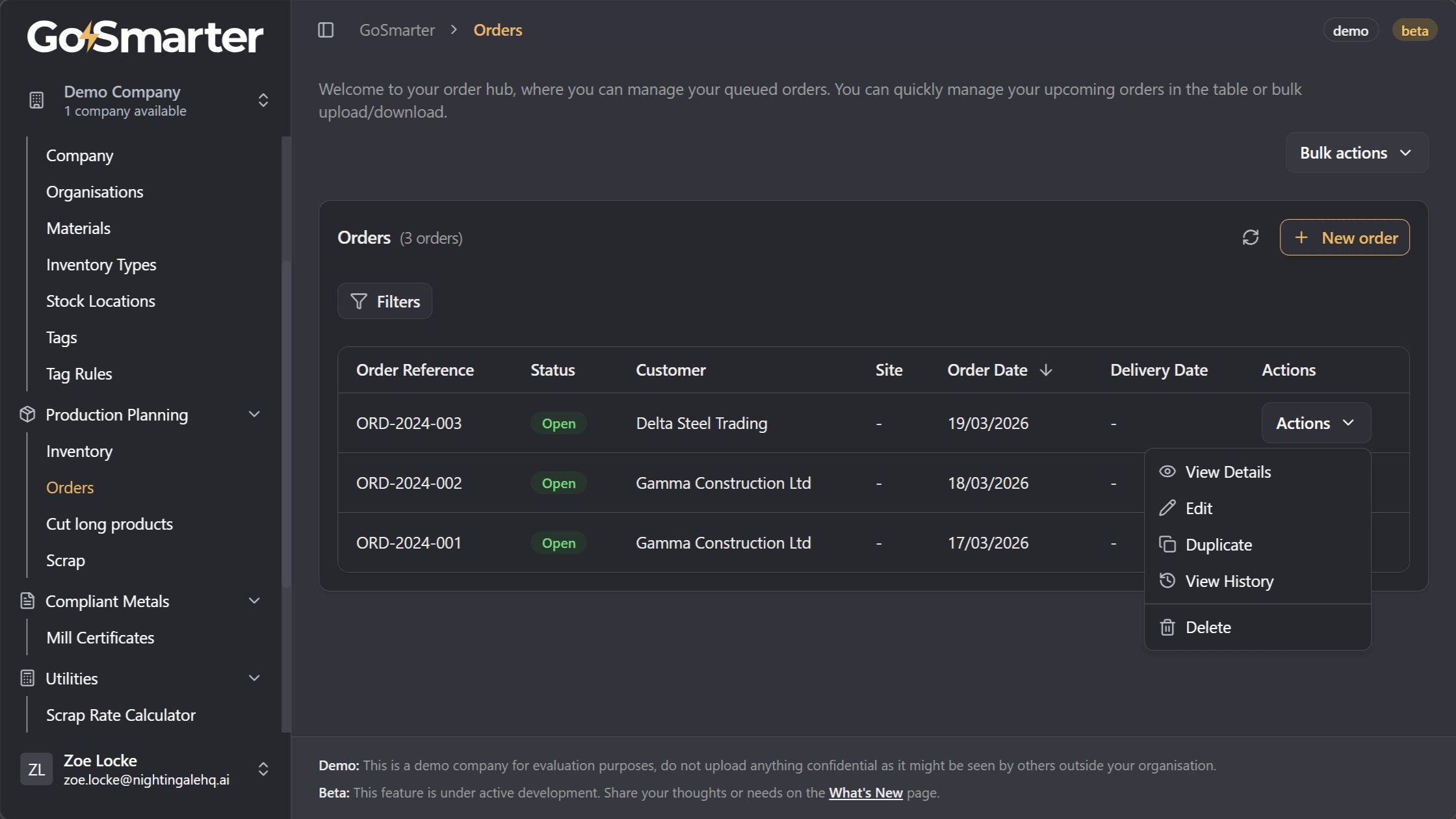Click order reference ORD-2024-001
Image resolution: width=1456 pixels, height=819 pixels.
pyautogui.click(x=409, y=543)
